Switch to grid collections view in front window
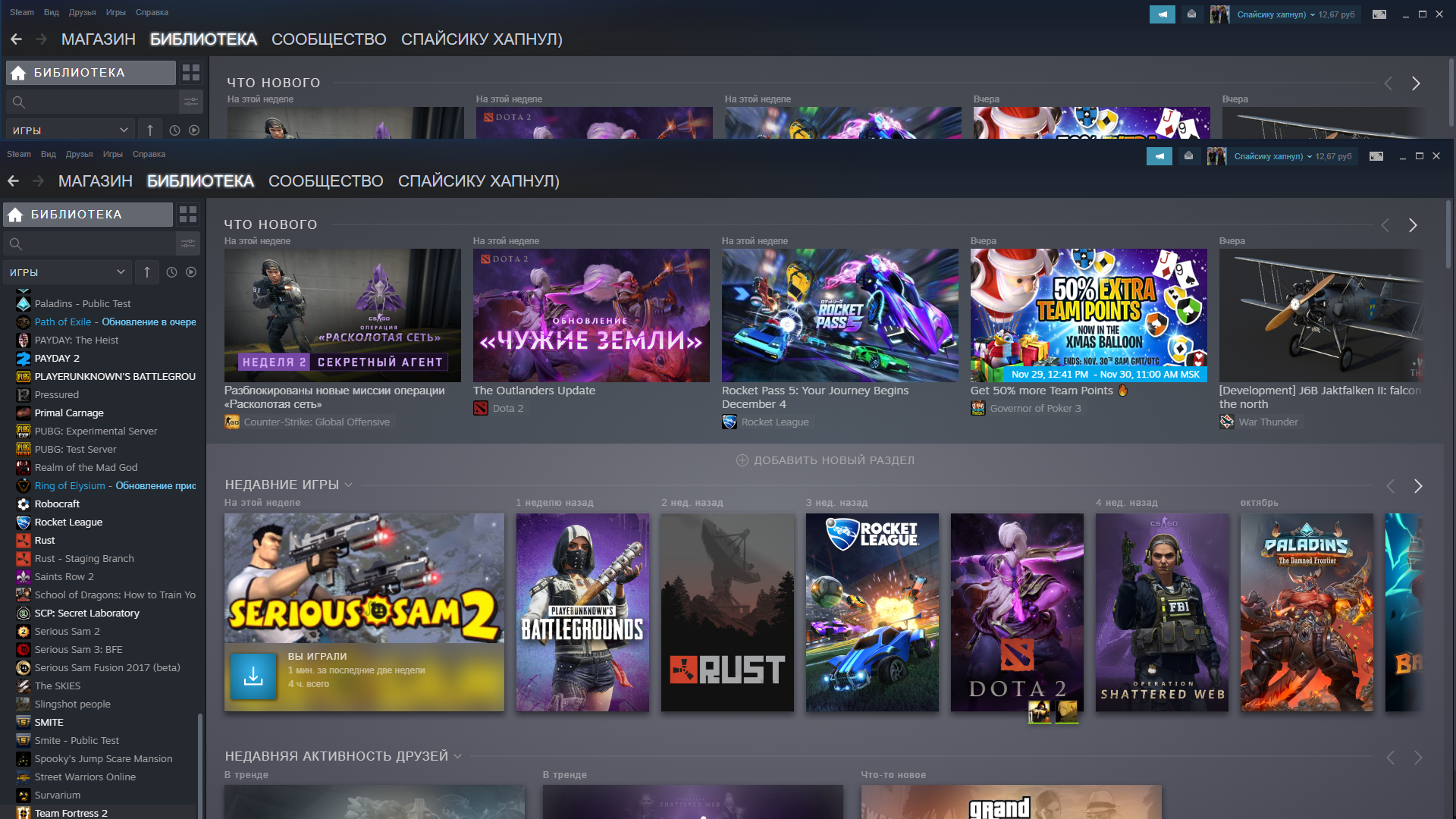The image size is (1456, 819). [x=188, y=215]
